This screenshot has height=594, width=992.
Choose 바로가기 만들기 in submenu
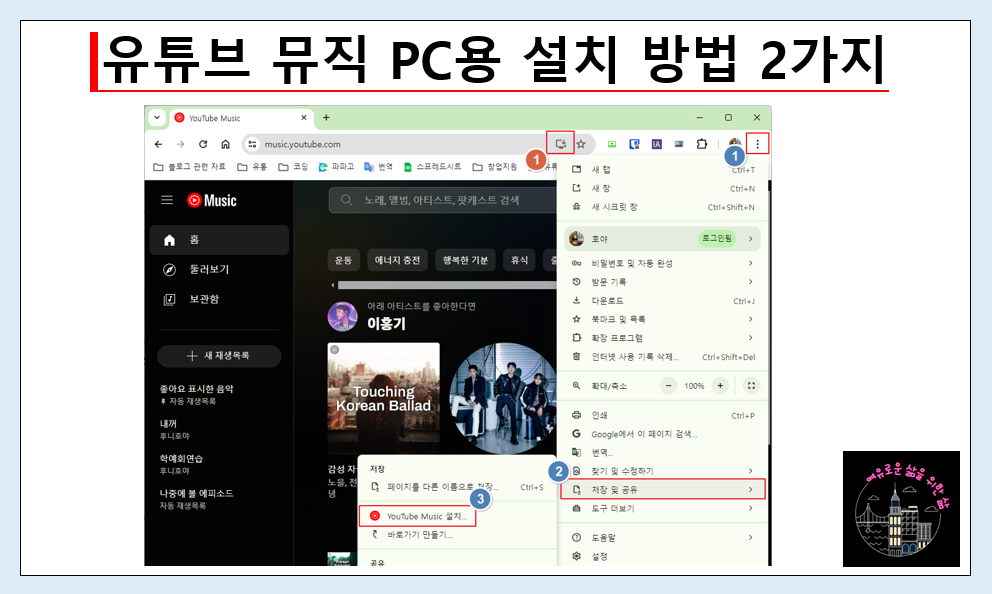point(457,535)
